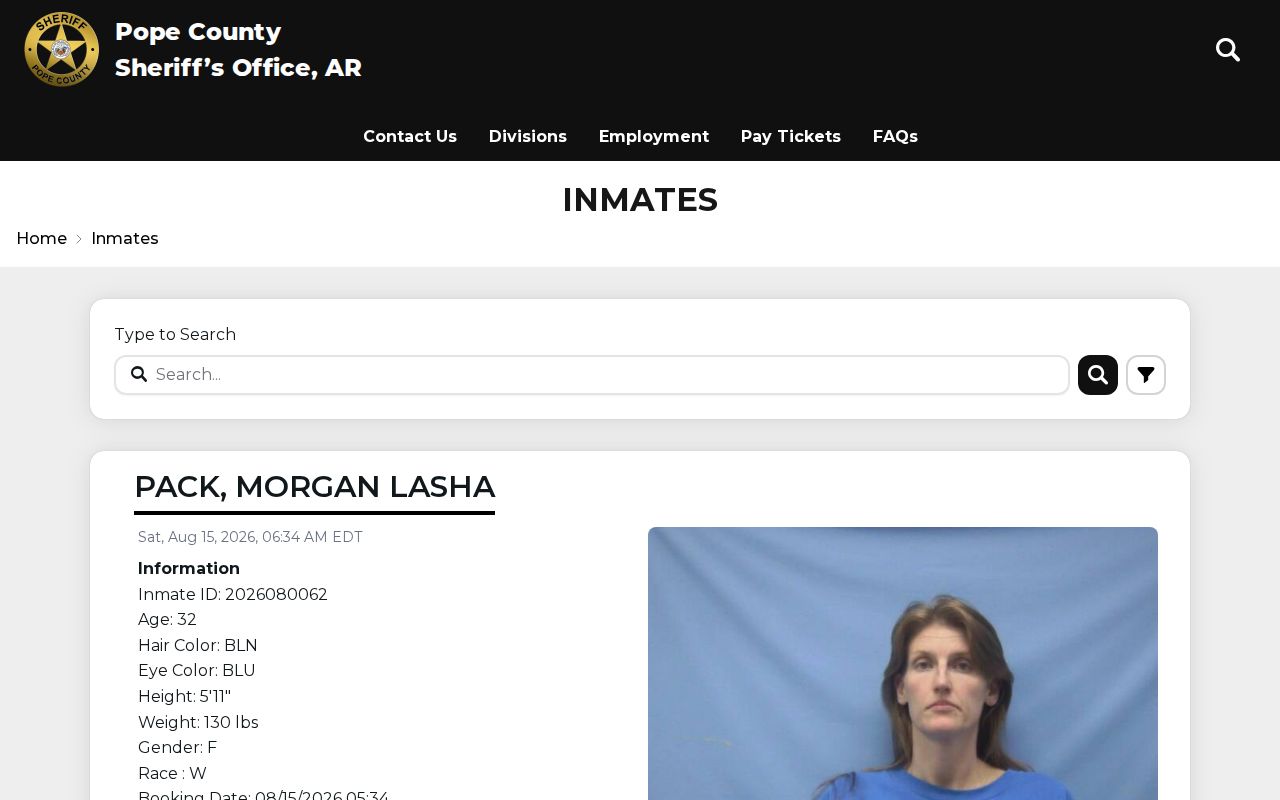Submit inmate search with black magnifier button

pyautogui.click(x=1098, y=375)
